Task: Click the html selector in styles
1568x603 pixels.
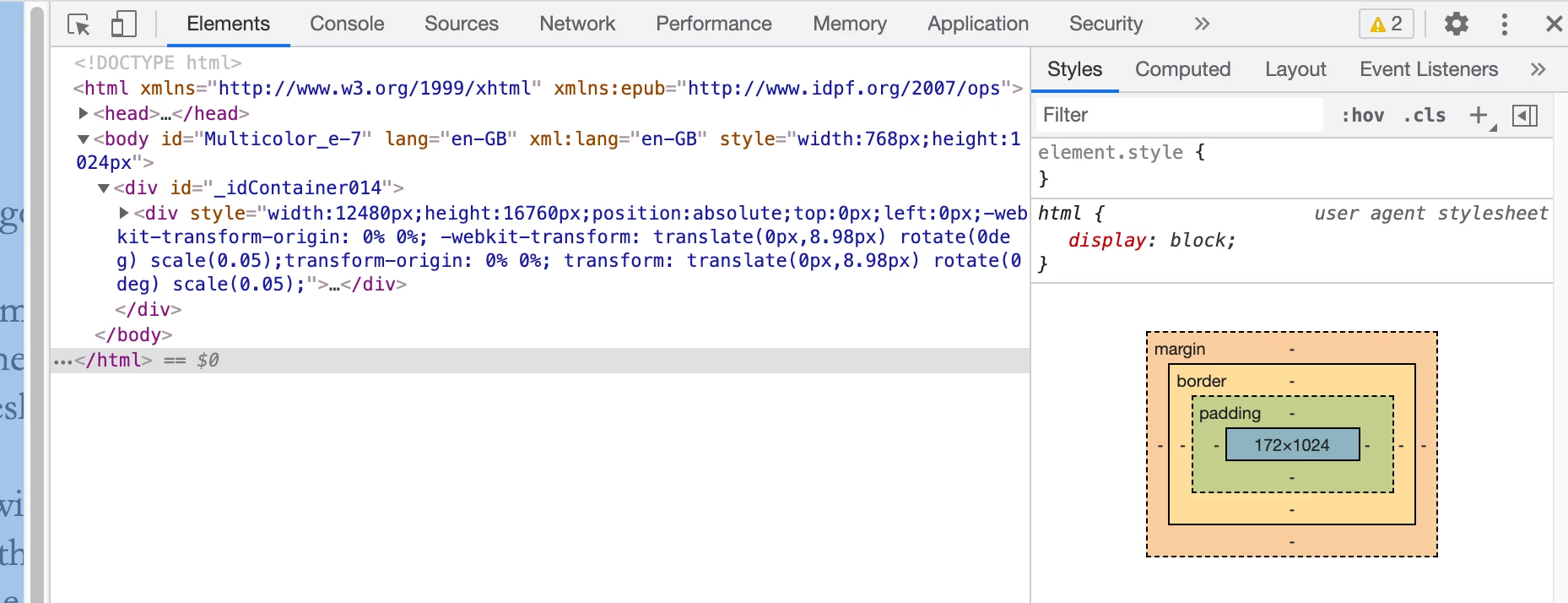Action: point(1059,213)
